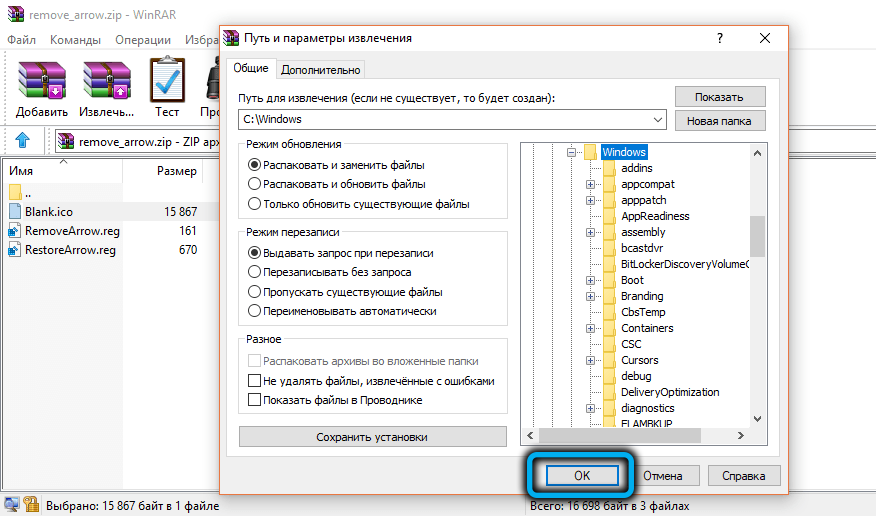876x516 pixels.
Task: Collapse the Windows folder tree node
Action: coord(572,152)
